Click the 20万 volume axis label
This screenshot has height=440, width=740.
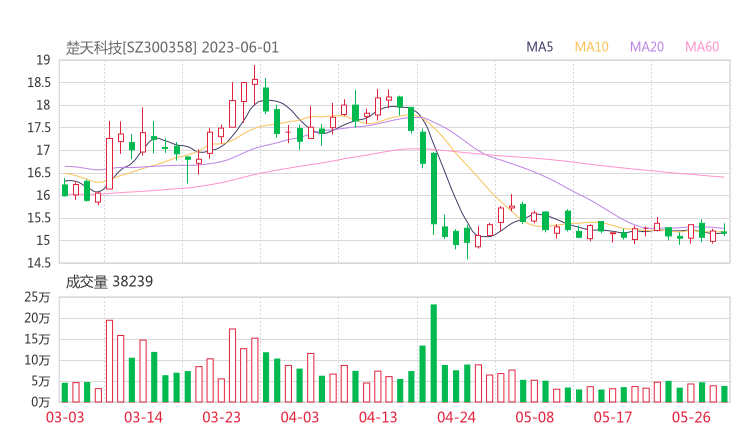(x=37, y=318)
